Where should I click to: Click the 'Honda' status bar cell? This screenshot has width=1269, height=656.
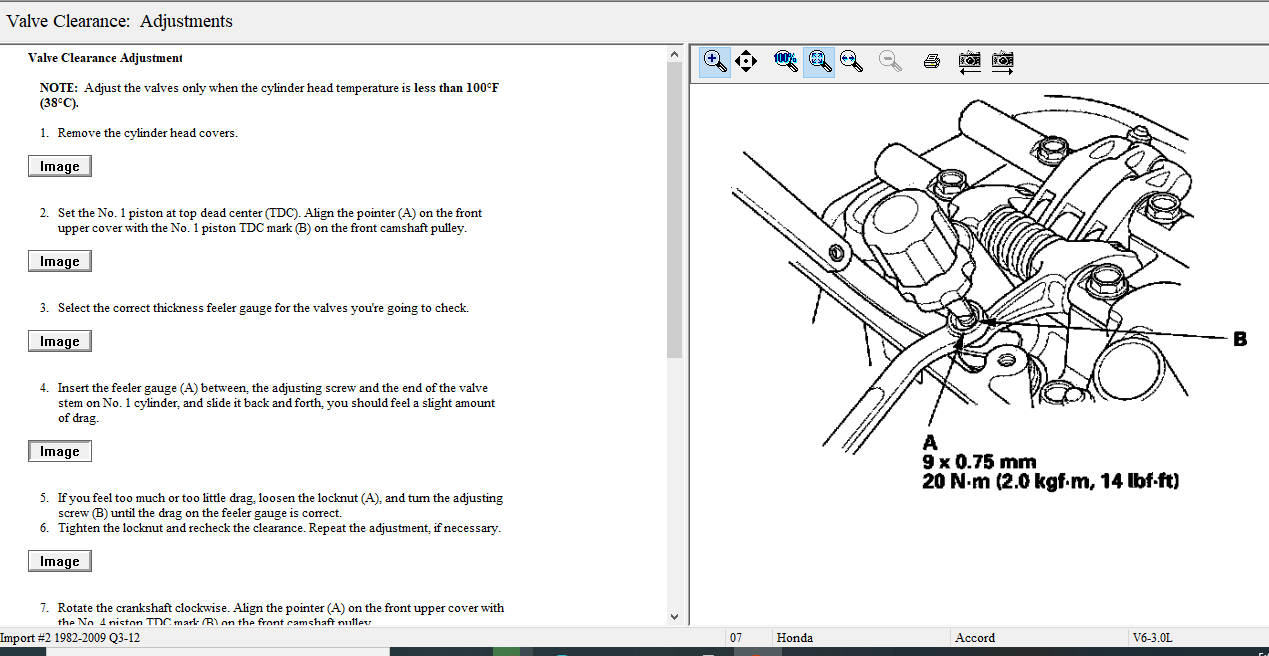tap(860, 637)
